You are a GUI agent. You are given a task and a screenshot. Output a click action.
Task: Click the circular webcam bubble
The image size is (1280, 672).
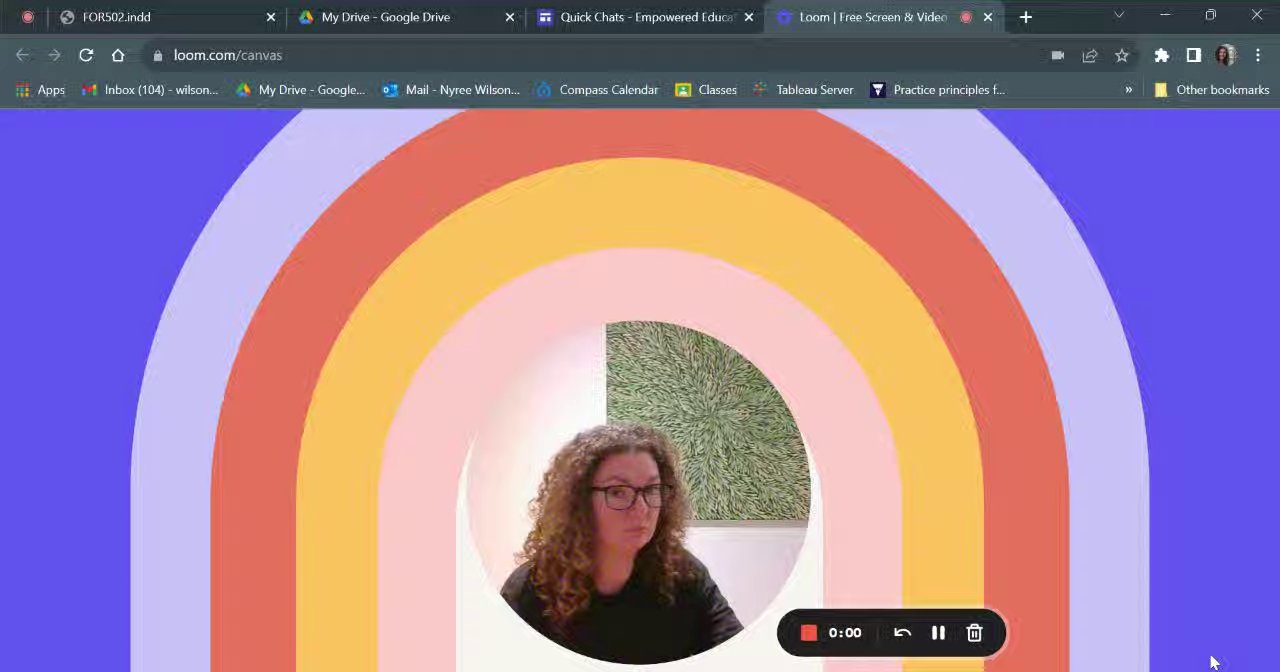tap(638, 492)
